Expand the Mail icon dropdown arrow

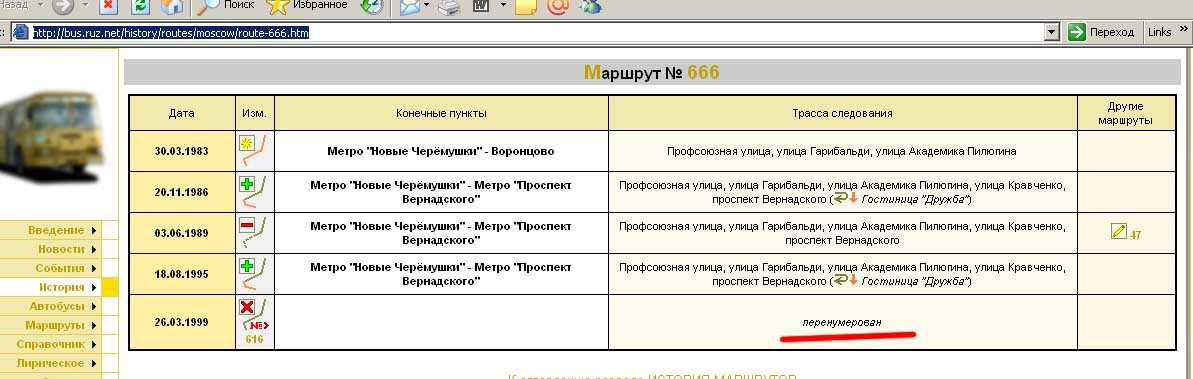pyautogui.click(x=427, y=6)
